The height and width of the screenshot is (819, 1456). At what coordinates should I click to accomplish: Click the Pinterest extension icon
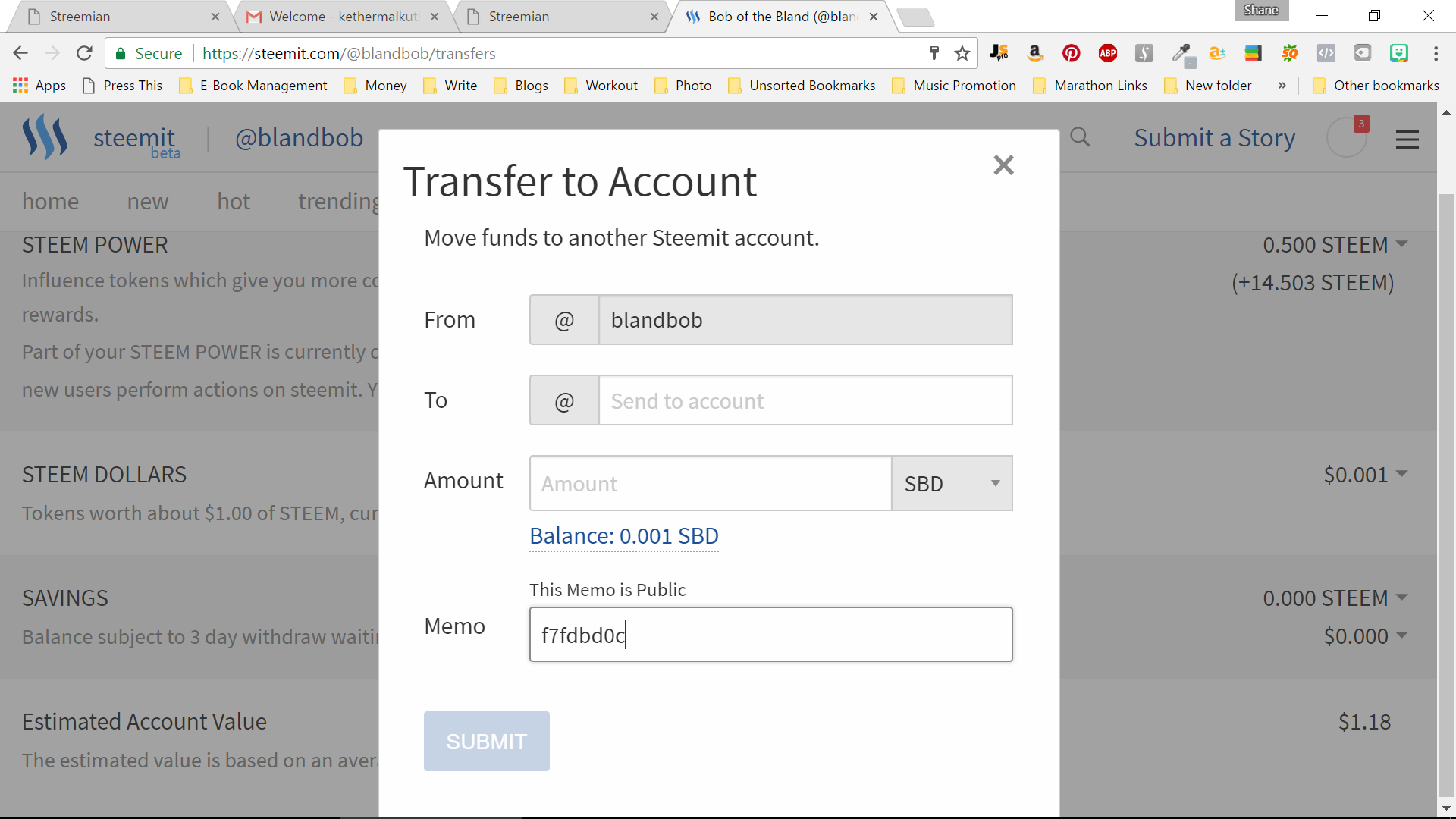coord(1071,53)
